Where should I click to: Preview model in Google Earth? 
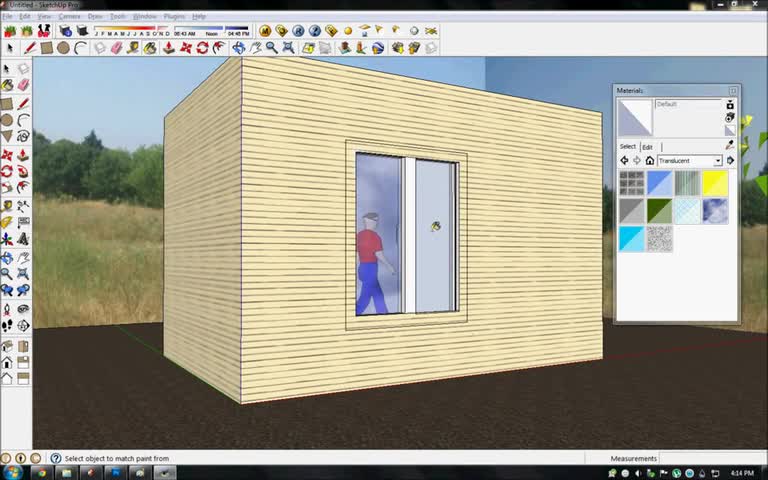pyautogui.click(x=378, y=48)
